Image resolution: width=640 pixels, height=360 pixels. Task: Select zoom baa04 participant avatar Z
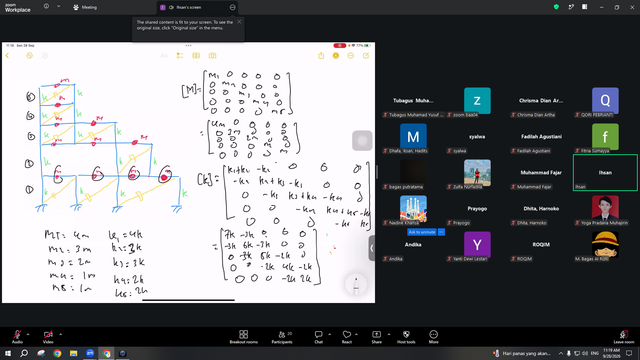tap(477, 100)
